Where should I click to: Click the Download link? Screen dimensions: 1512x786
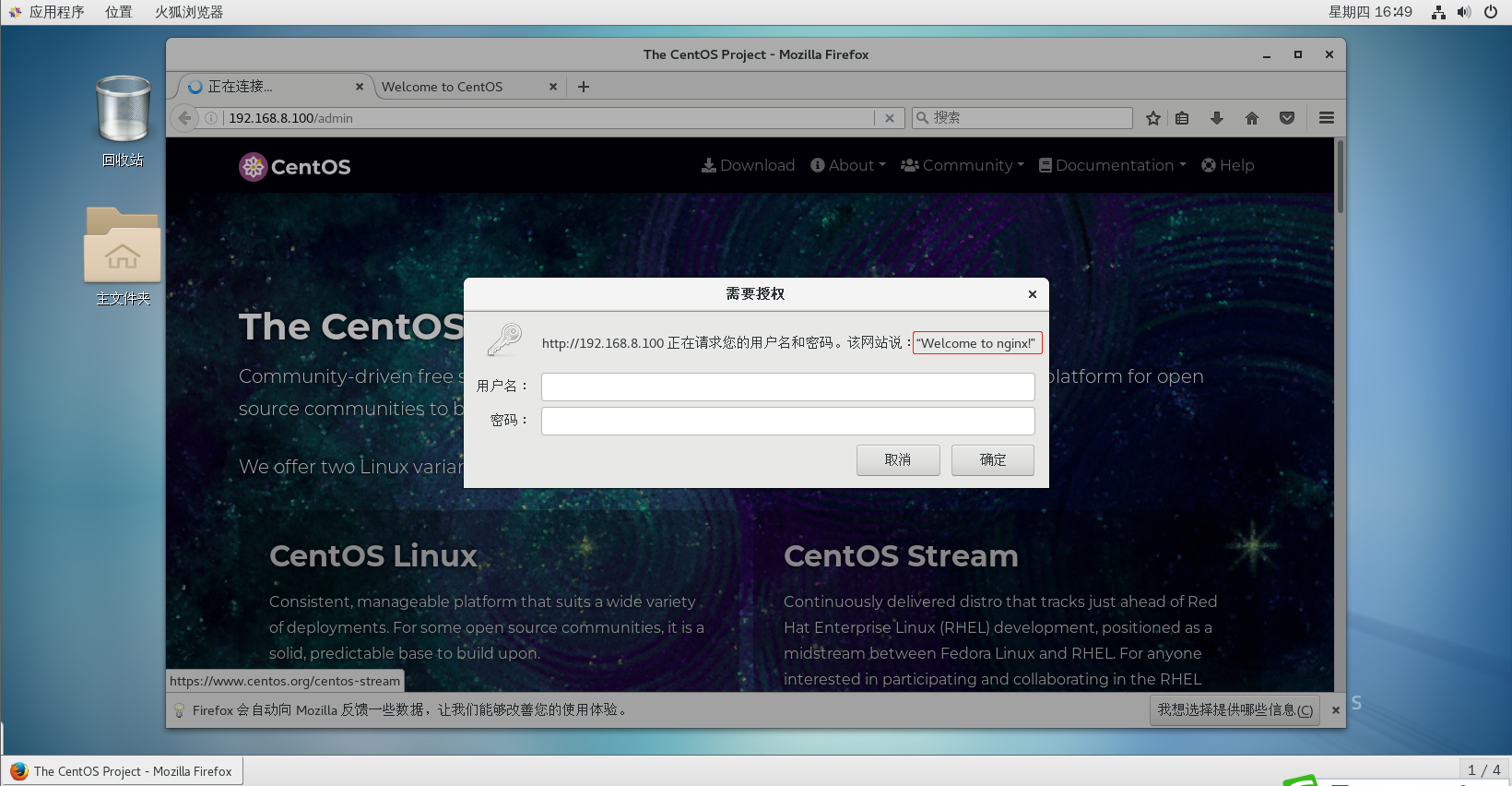(x=748, y=165)
